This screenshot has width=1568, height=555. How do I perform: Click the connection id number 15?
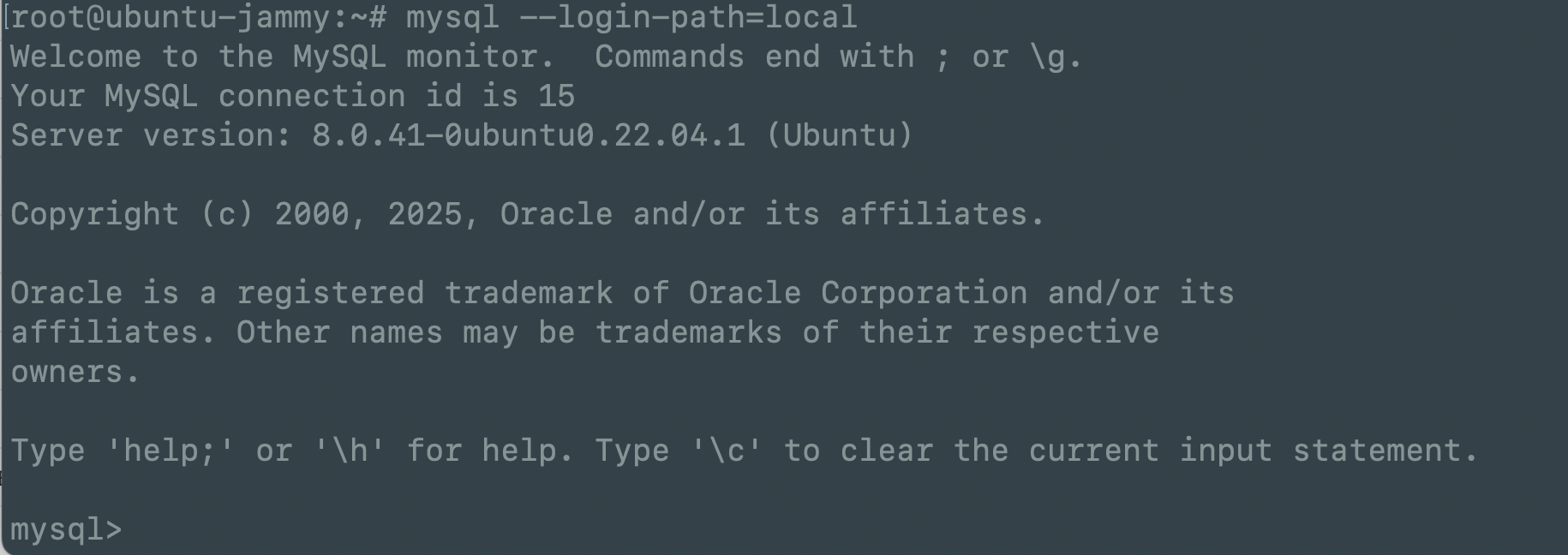[556, 96]
